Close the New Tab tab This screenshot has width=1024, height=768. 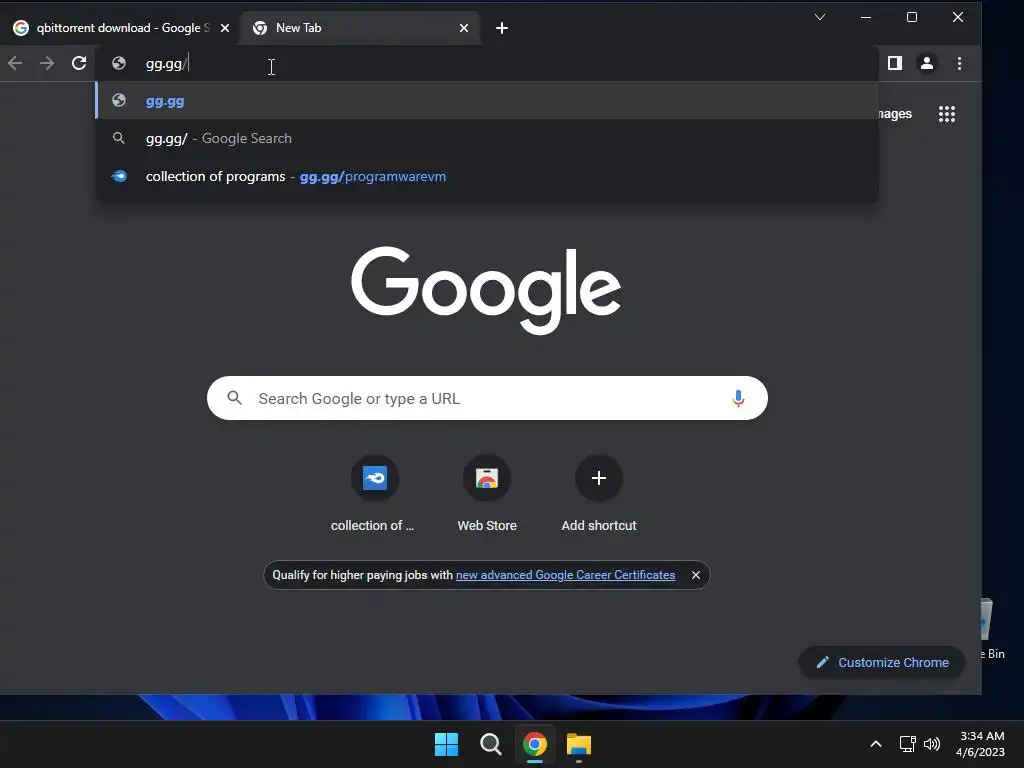[x=464, y=28]
